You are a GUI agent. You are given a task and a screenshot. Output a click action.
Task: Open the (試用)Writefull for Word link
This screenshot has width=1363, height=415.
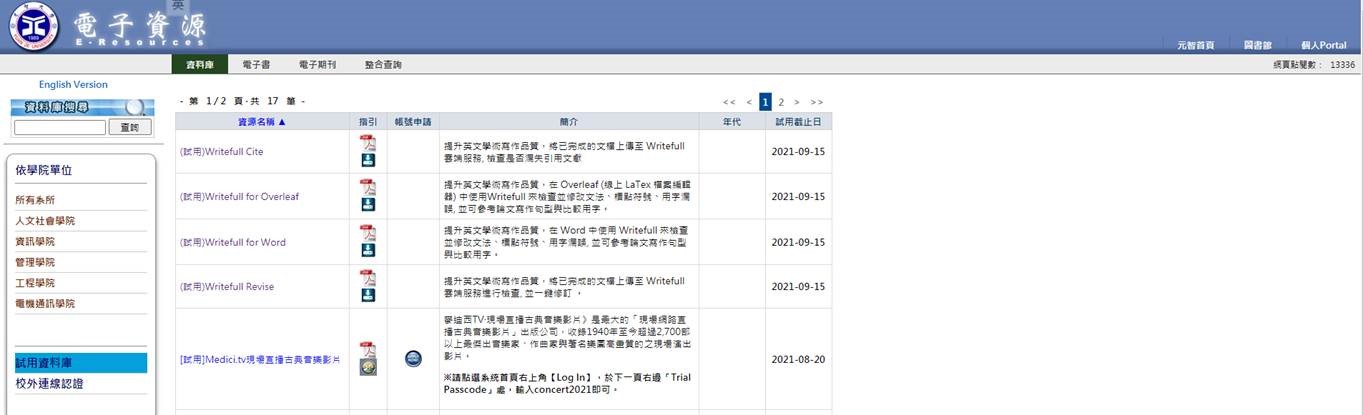(232, 242)
